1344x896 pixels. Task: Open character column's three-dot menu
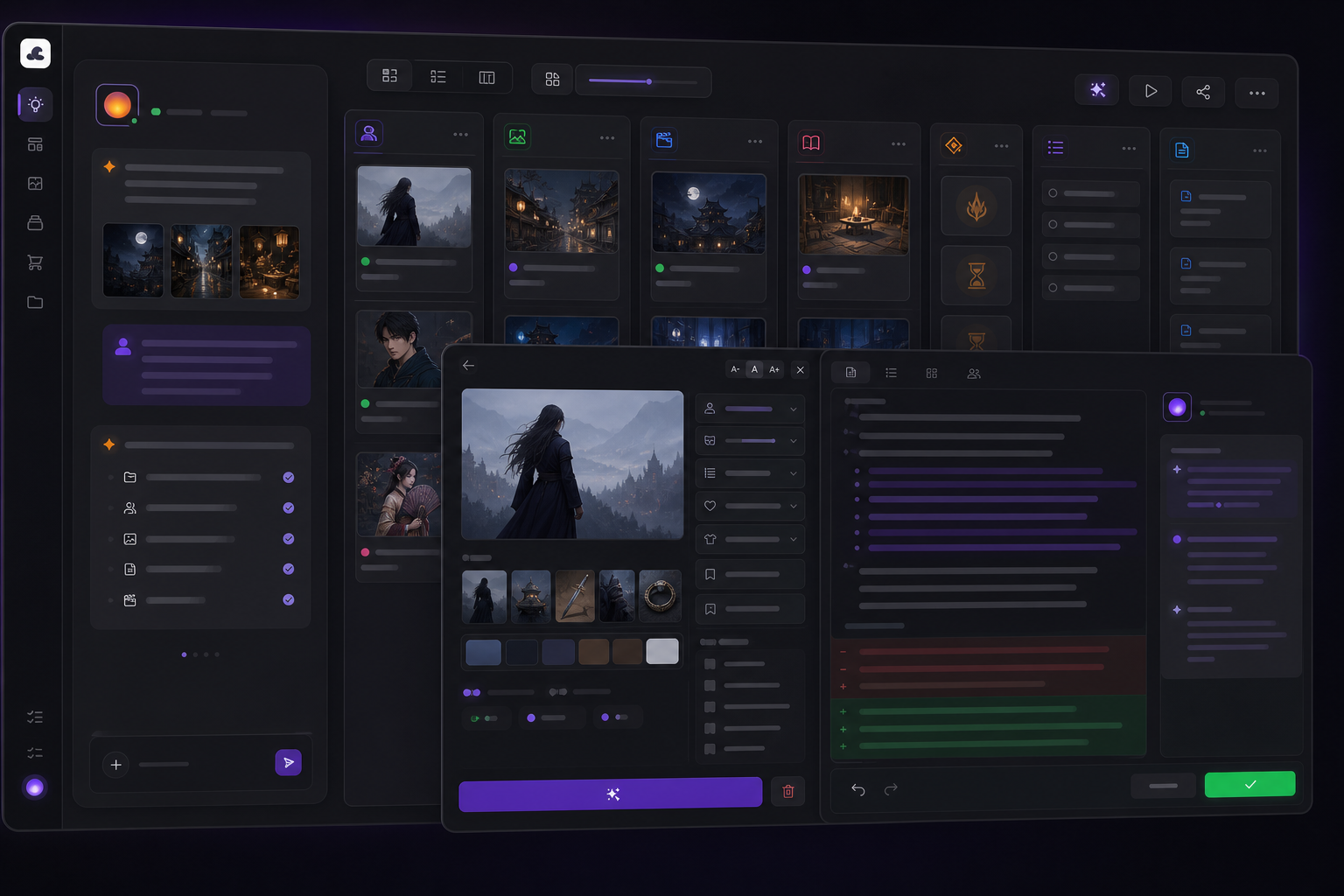click(460, 135)
